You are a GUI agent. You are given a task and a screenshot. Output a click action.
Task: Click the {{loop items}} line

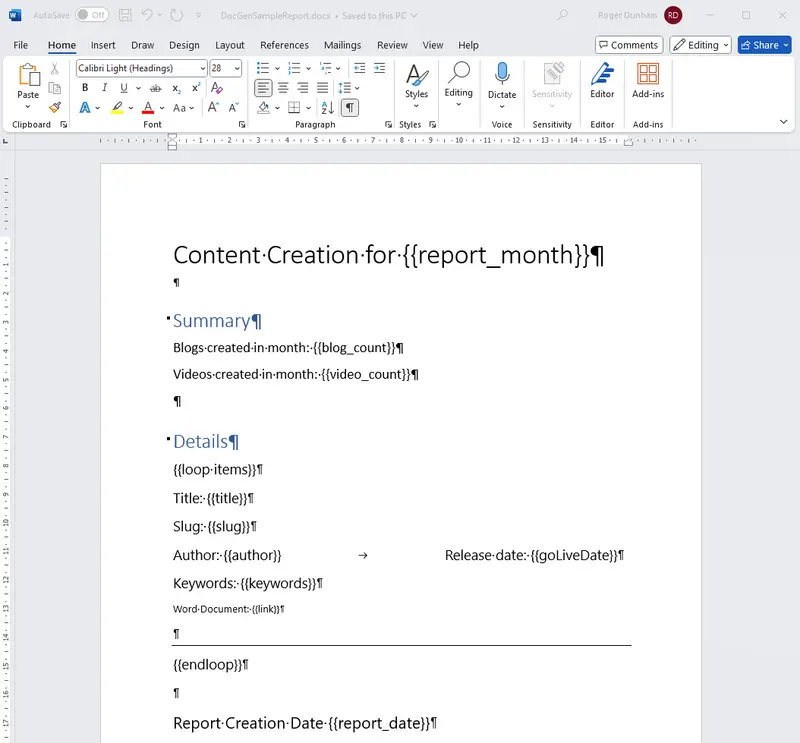[x=217, y=469]
